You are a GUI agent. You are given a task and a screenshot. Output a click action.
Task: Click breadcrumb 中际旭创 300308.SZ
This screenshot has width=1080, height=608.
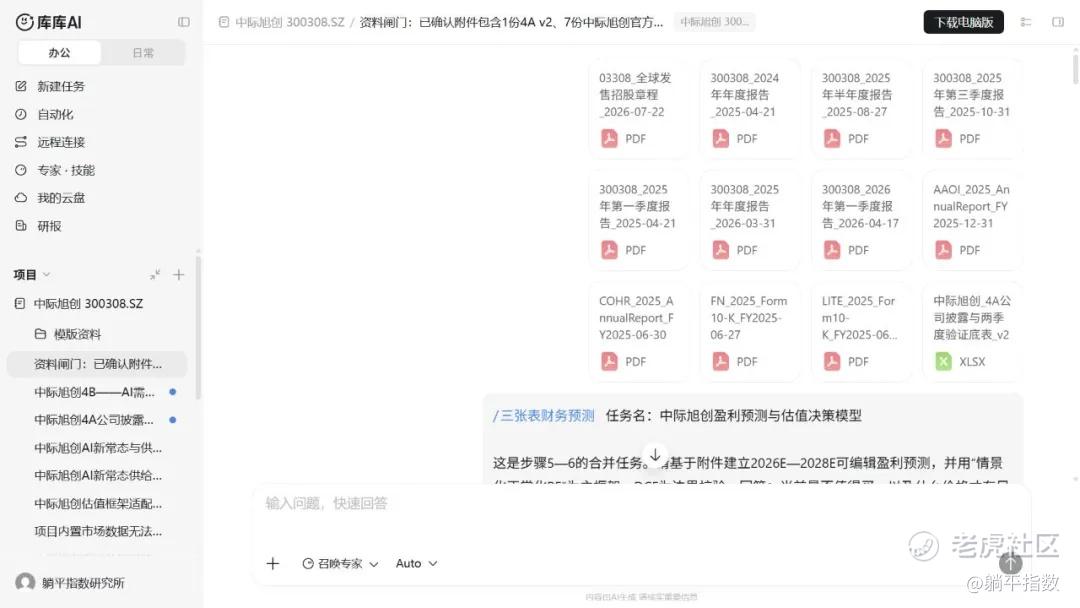289,22
